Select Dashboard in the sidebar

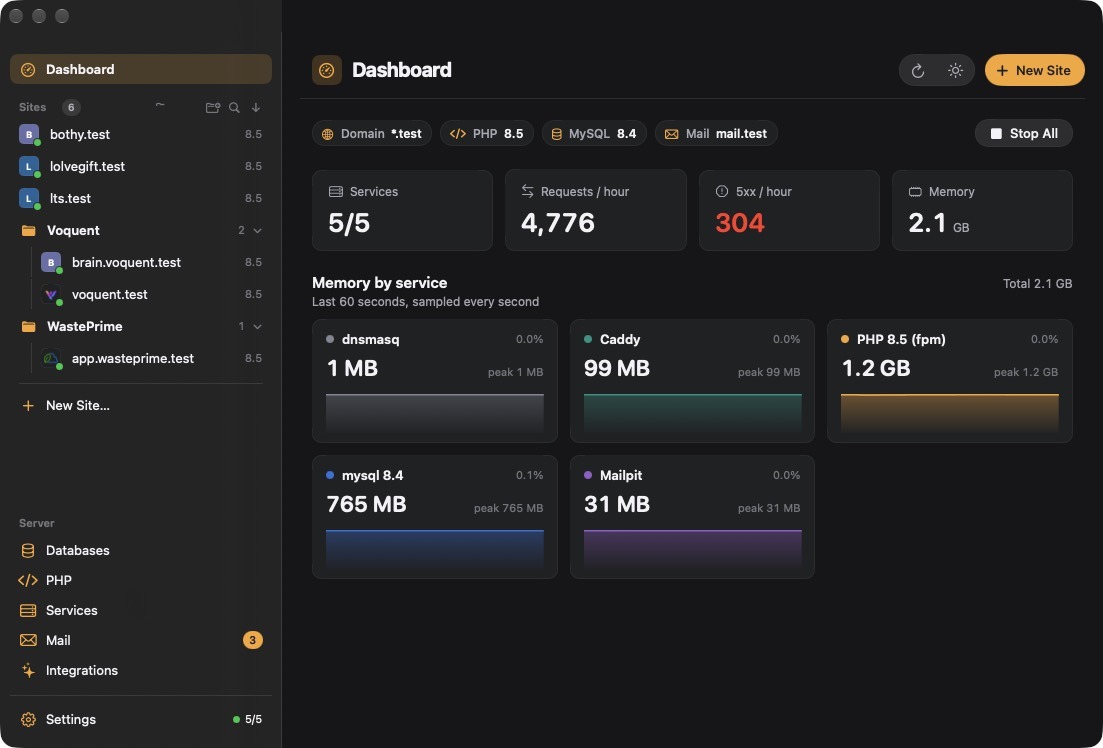pyautogui.click(x=141, y=70)
